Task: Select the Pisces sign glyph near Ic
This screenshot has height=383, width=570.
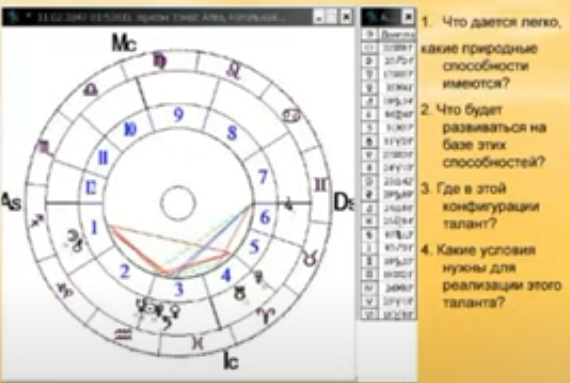Action: pyautogui.click(x=198, y=343)
